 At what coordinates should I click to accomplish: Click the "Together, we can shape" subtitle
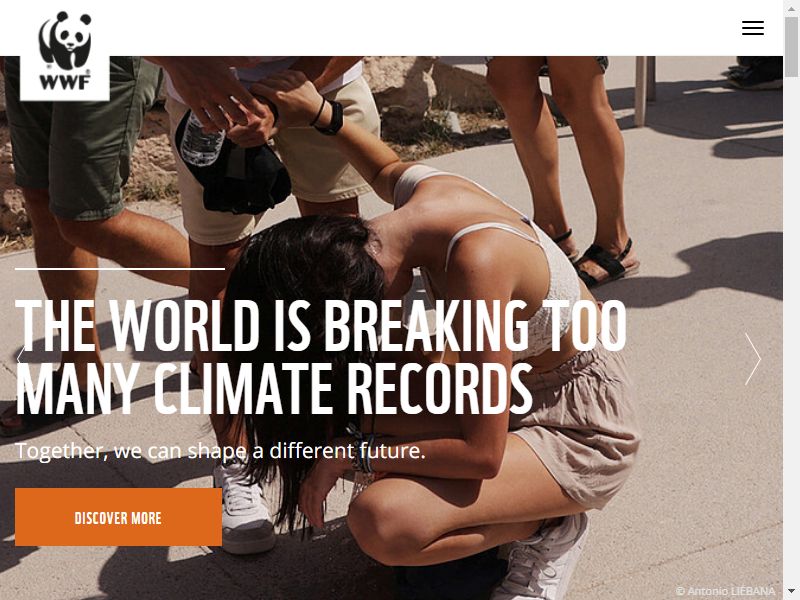click(220, 451)
